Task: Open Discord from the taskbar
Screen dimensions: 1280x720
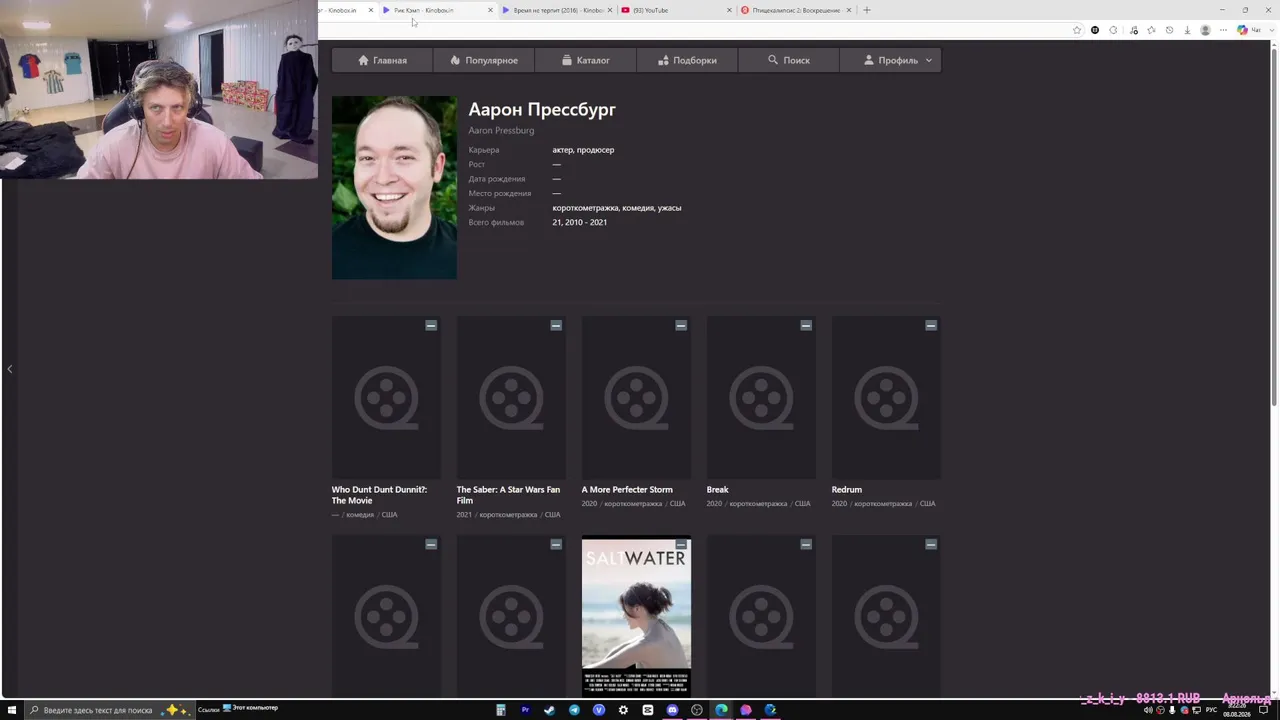Action: pos(672,710)
